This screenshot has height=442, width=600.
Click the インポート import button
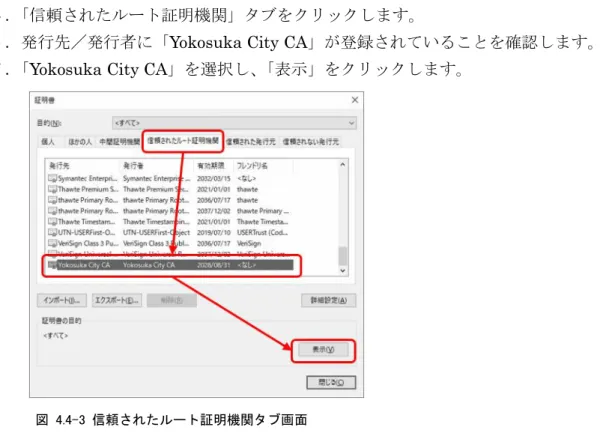pyautogui.click(x=62, y=300)
